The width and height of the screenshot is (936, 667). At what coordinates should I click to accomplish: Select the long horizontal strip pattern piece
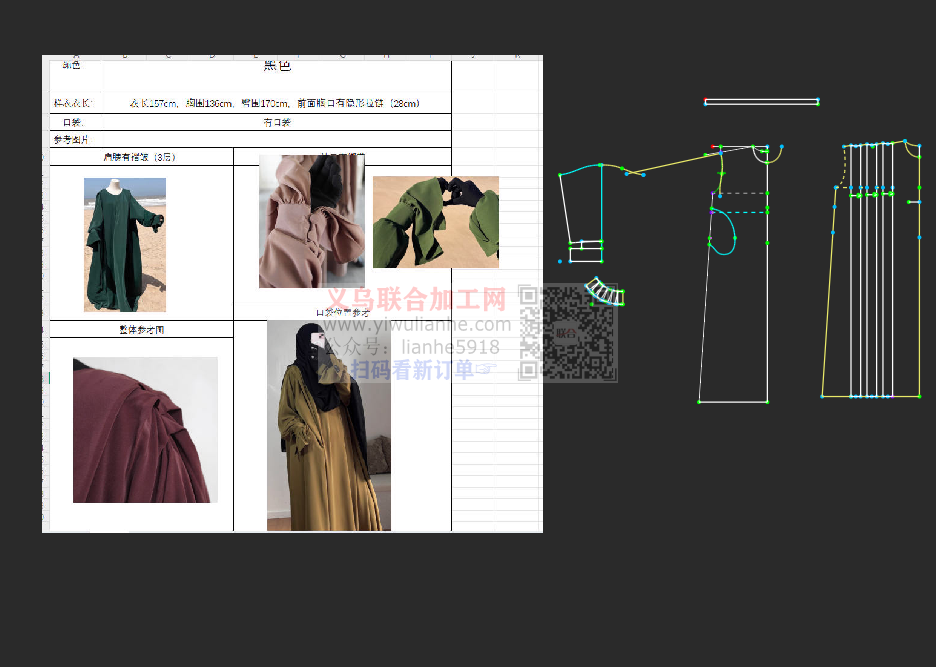761,101
